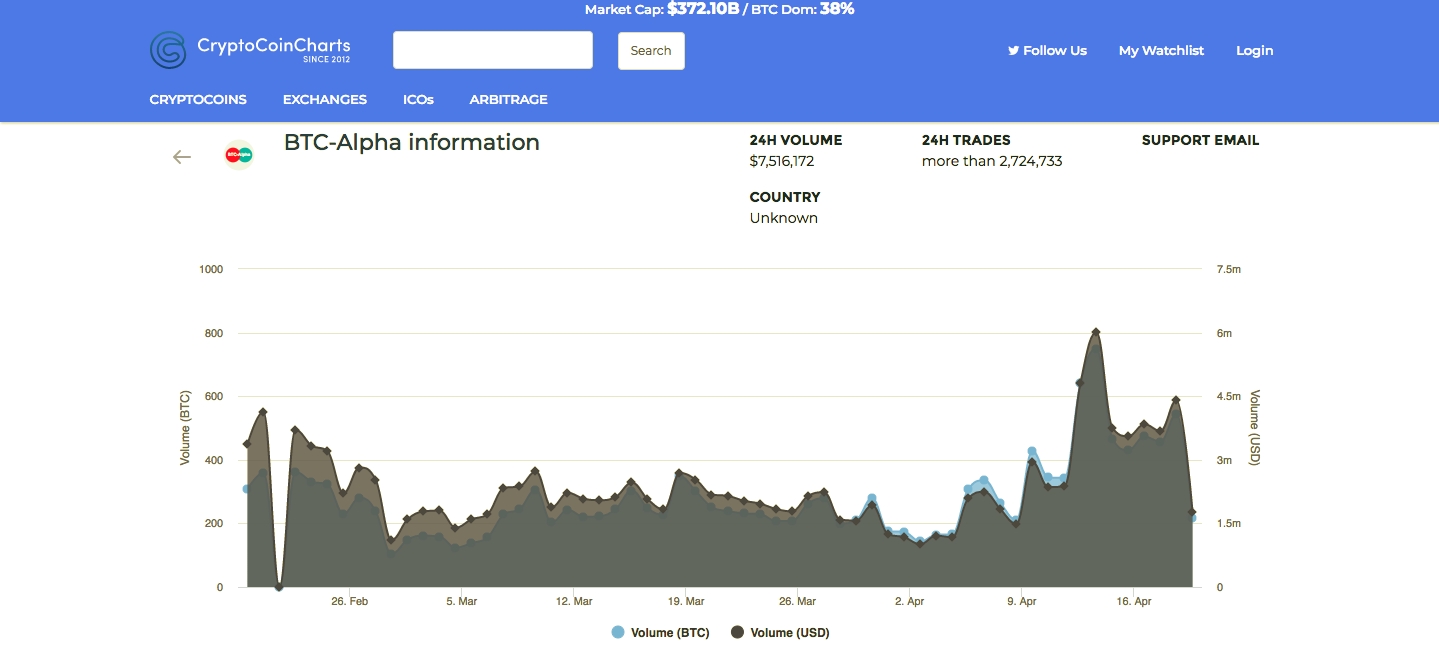Viewport: 1439px width, 659px height.
Task: Open My Watchlist
Action: click(x=1161, y=50)
